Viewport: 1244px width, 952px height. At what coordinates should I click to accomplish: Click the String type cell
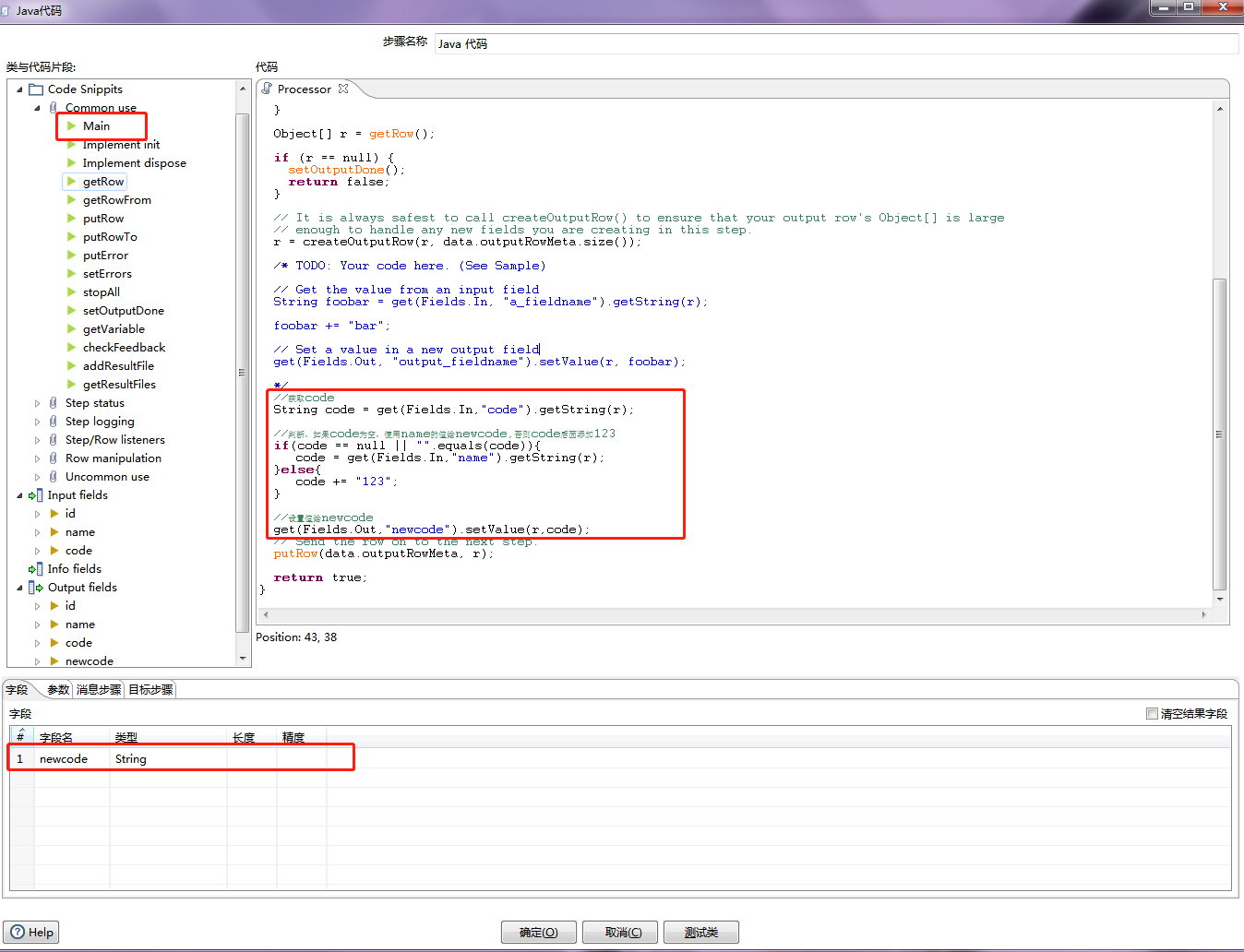point(168,758)
